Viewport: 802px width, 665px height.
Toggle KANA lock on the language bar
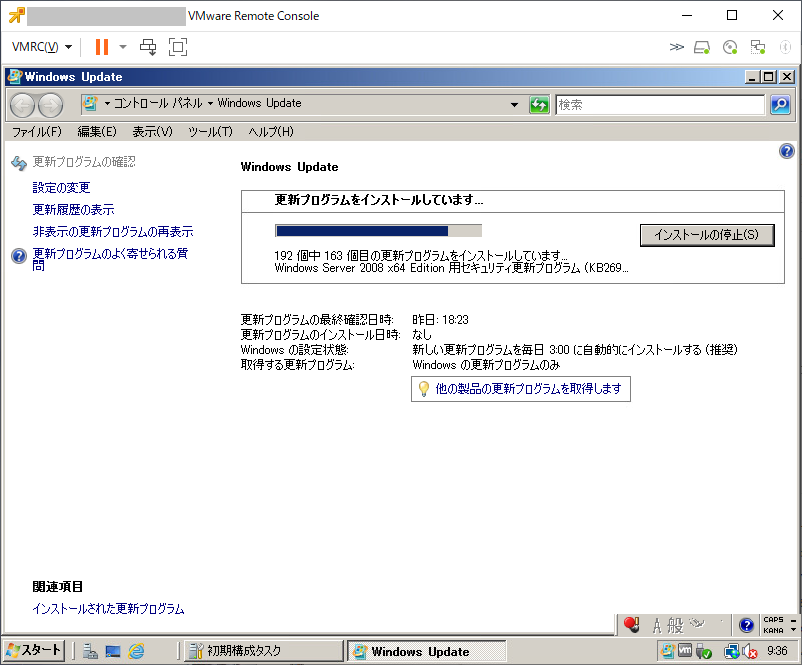tap(773, 630)
